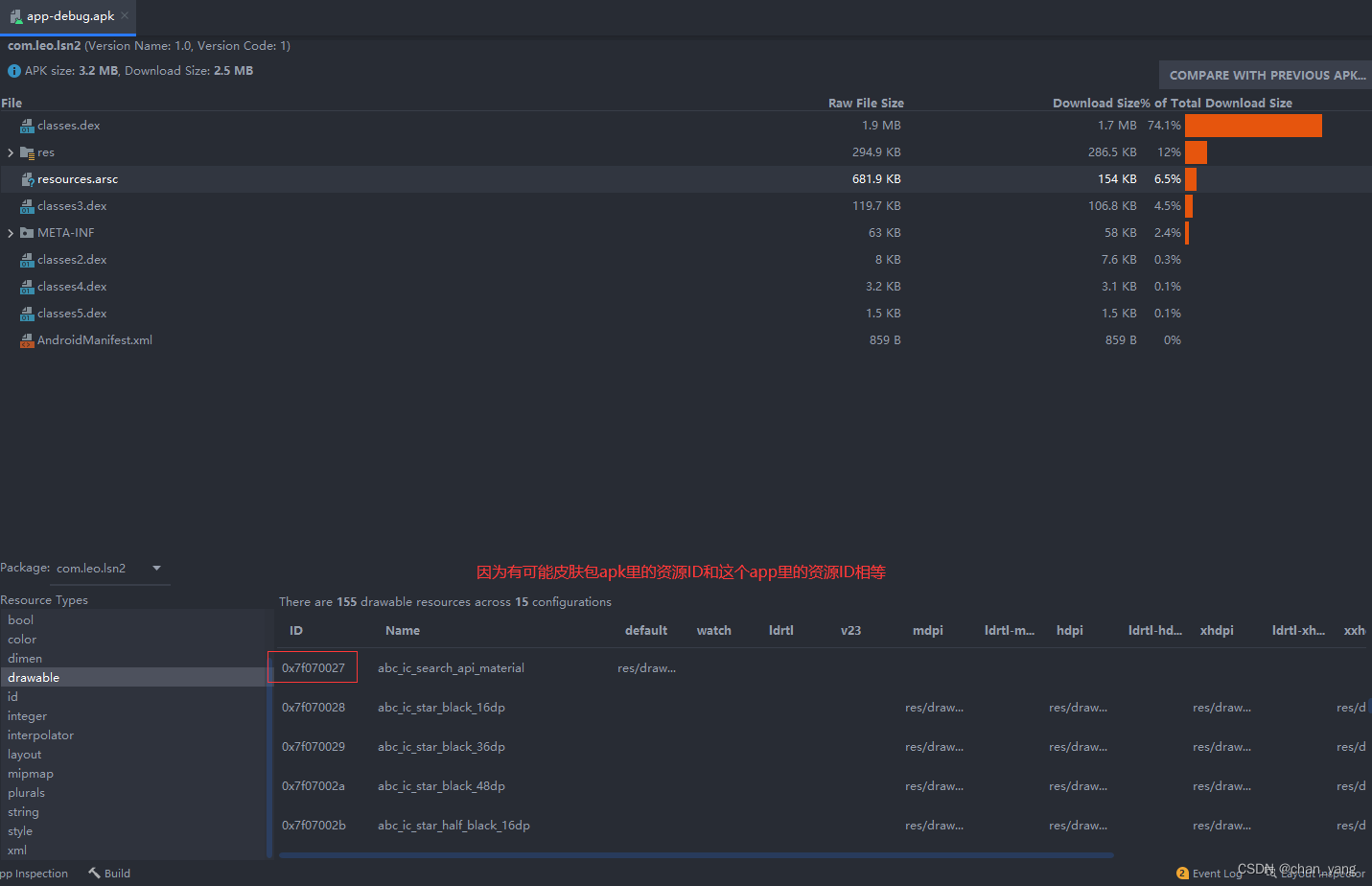
Task: Click the Raw File Size column header
Action: pos(866,103)
